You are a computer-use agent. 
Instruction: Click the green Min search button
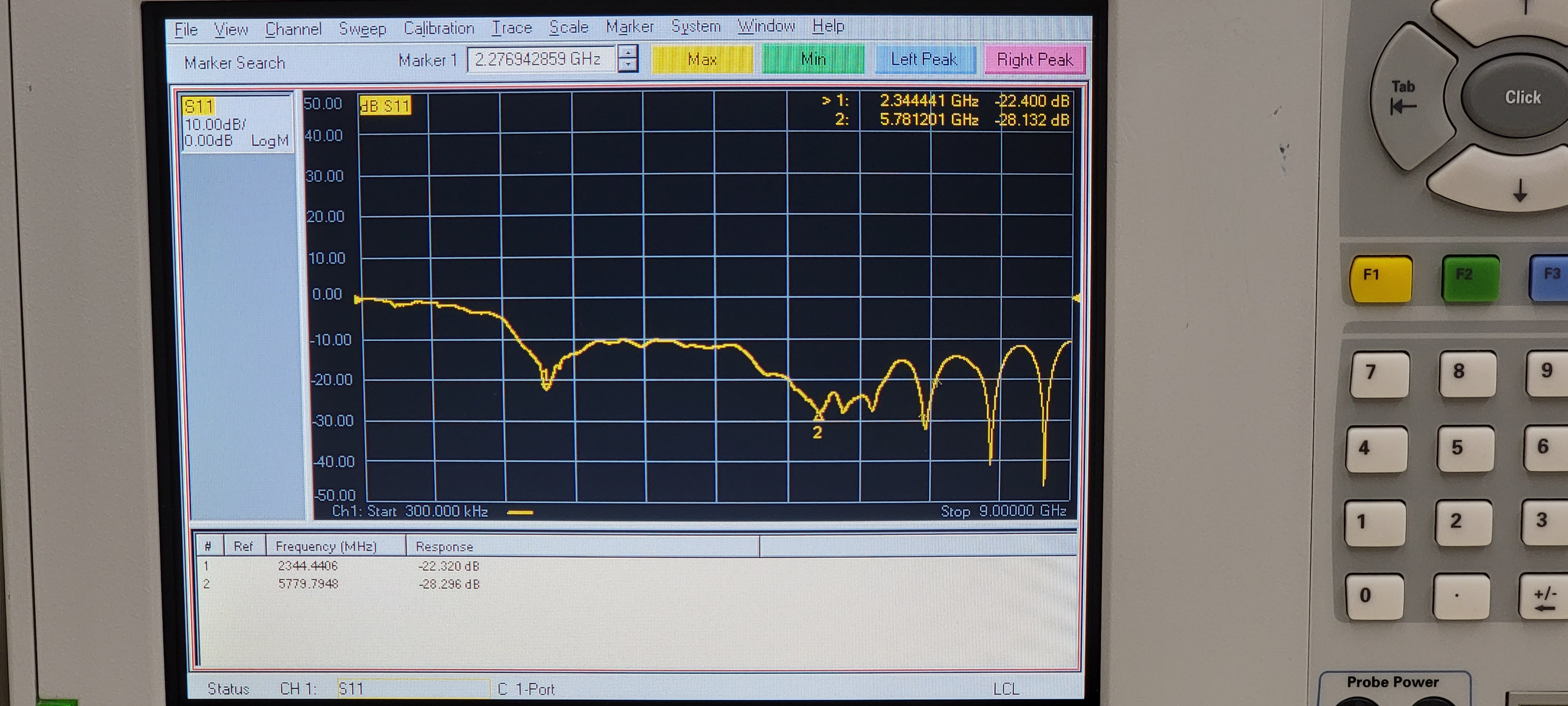click(x=813, y=60)
